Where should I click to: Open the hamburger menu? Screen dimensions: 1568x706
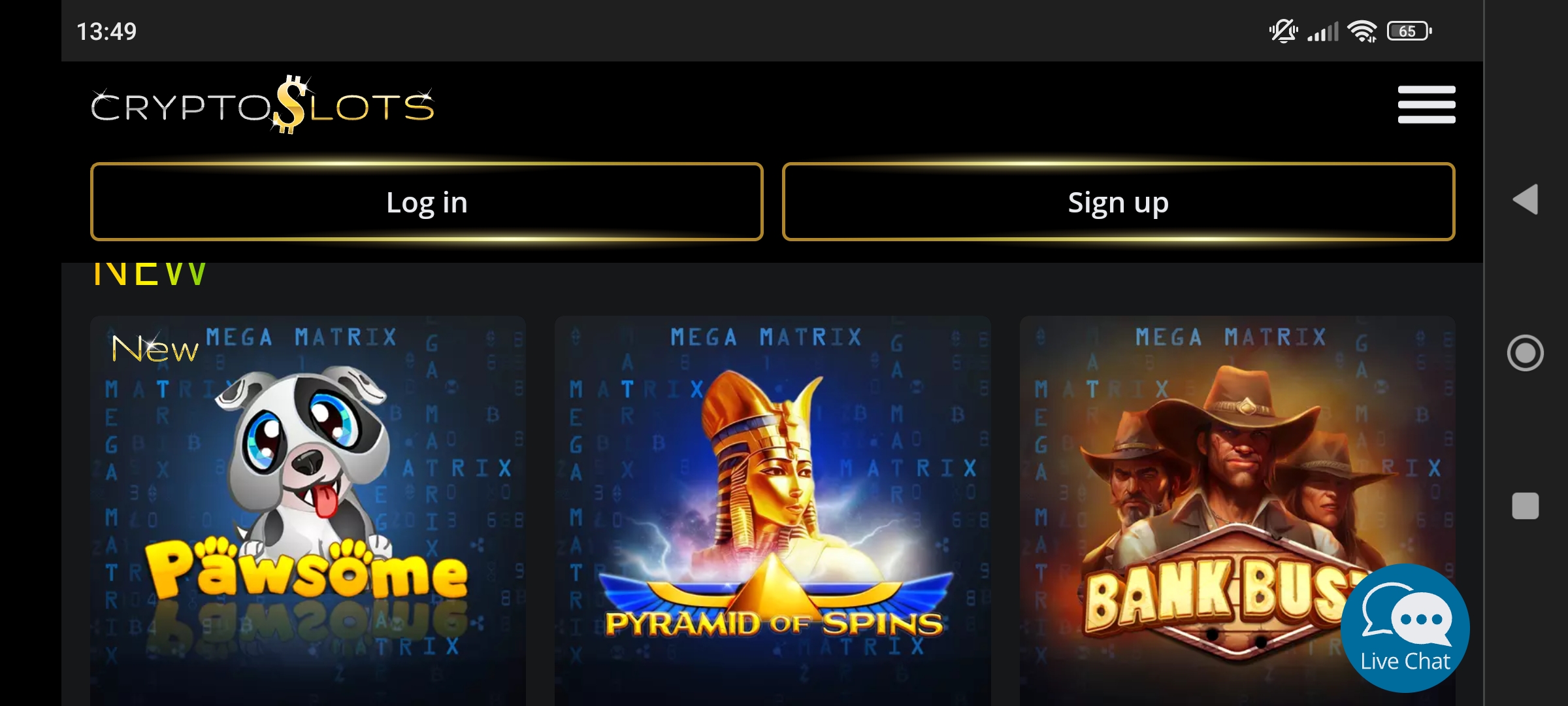coord(1426,105)
